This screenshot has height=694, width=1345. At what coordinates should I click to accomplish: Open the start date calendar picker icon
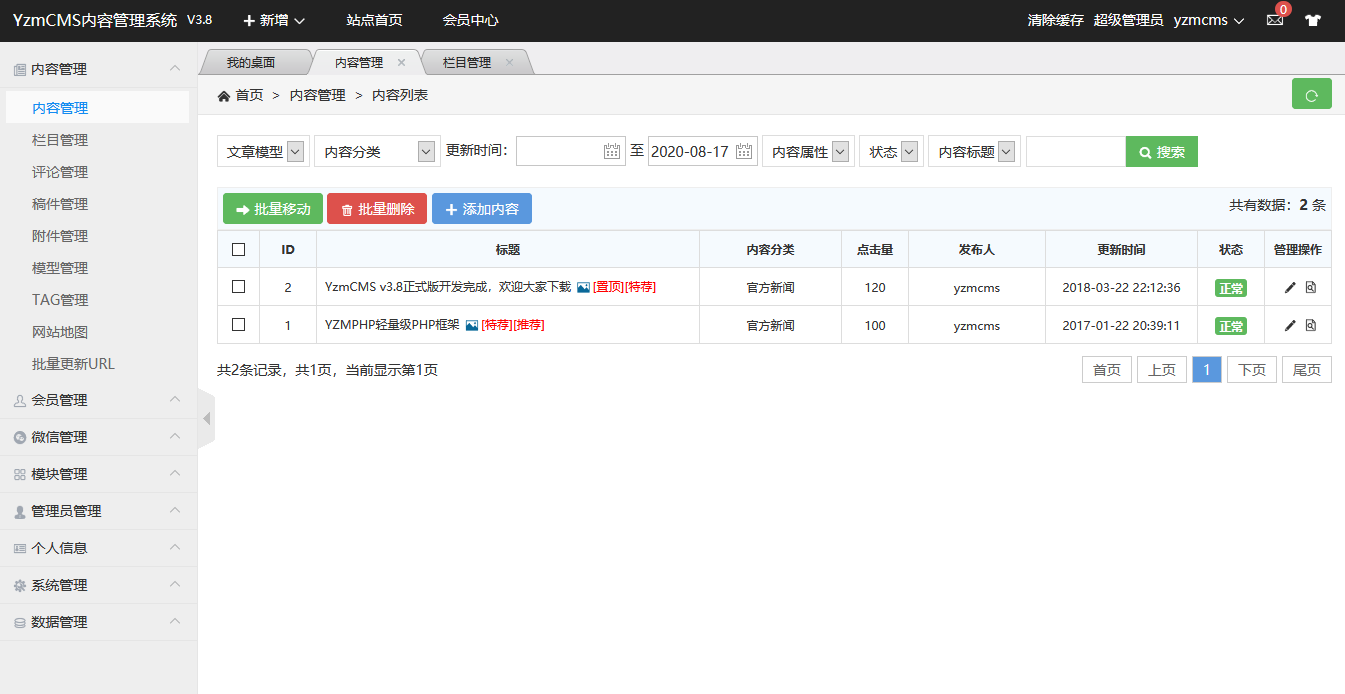pyautogui.click(x=613, y=151)
